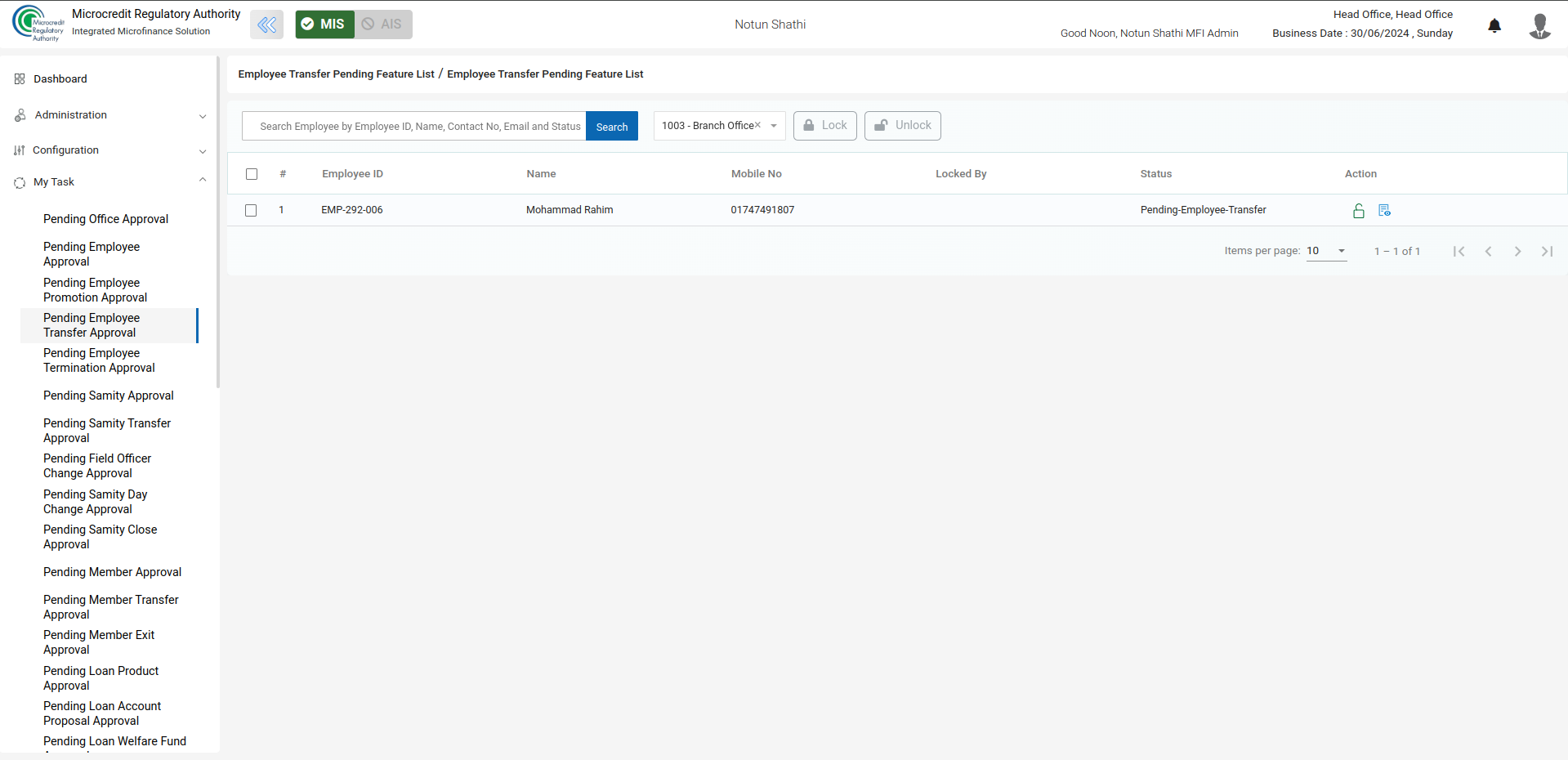
Task: Open Pending Member Exit Approval
Action: pos(99,642)
